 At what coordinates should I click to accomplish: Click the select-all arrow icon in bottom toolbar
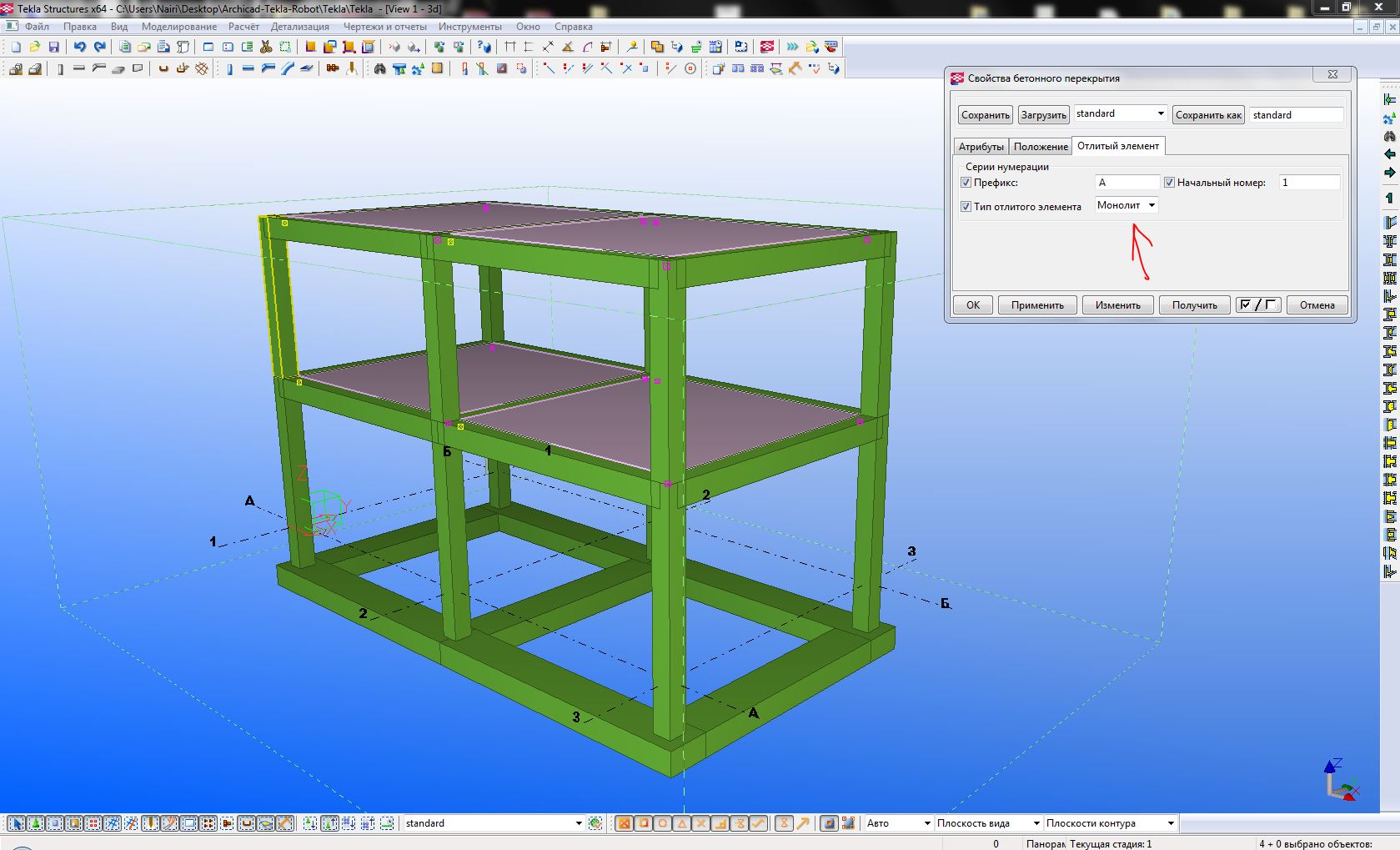(16, 823)
